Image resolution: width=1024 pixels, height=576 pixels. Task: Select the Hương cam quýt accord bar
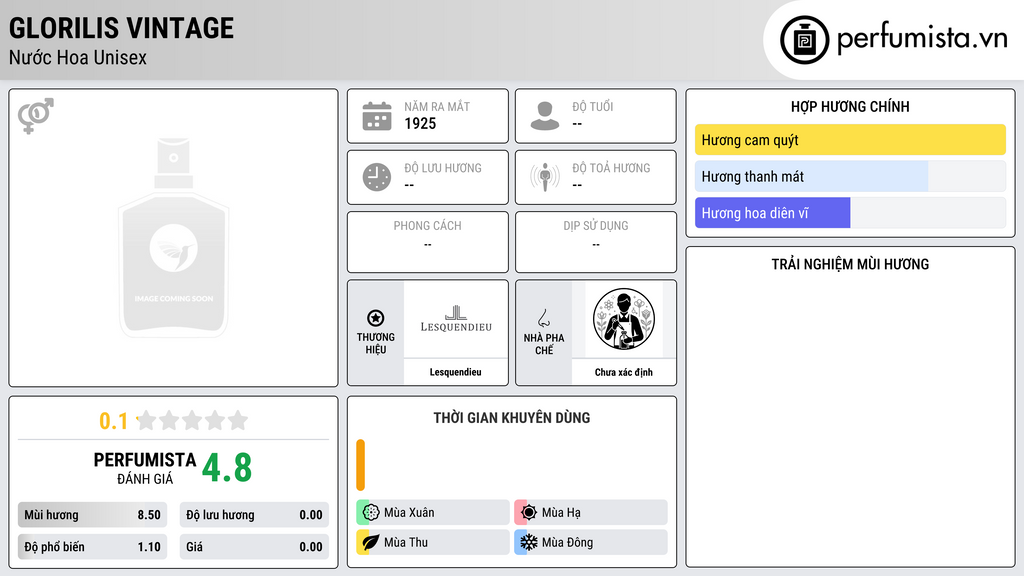click(x=850, y=140)
